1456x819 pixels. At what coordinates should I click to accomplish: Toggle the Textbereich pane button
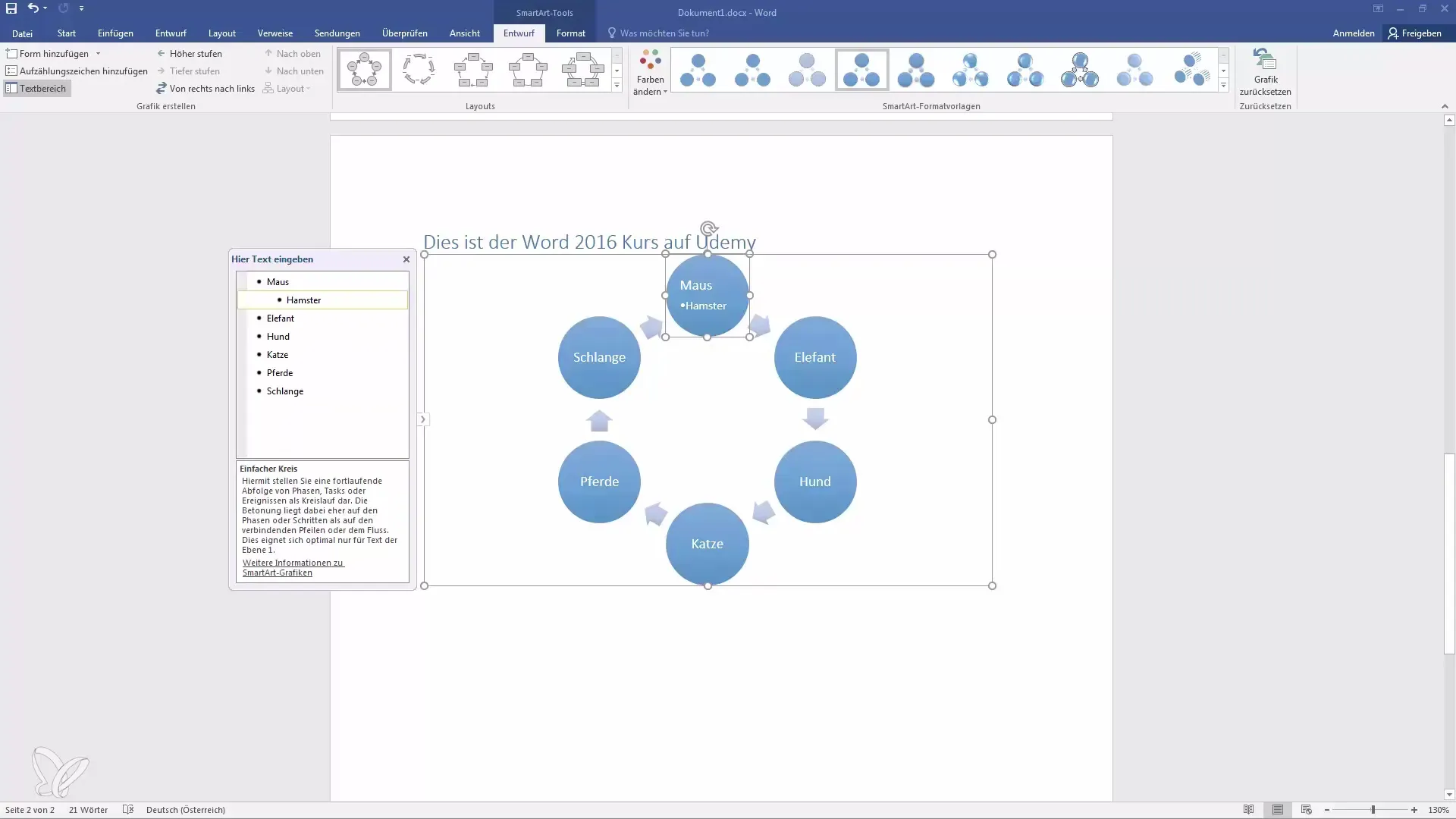coord(36,89)
